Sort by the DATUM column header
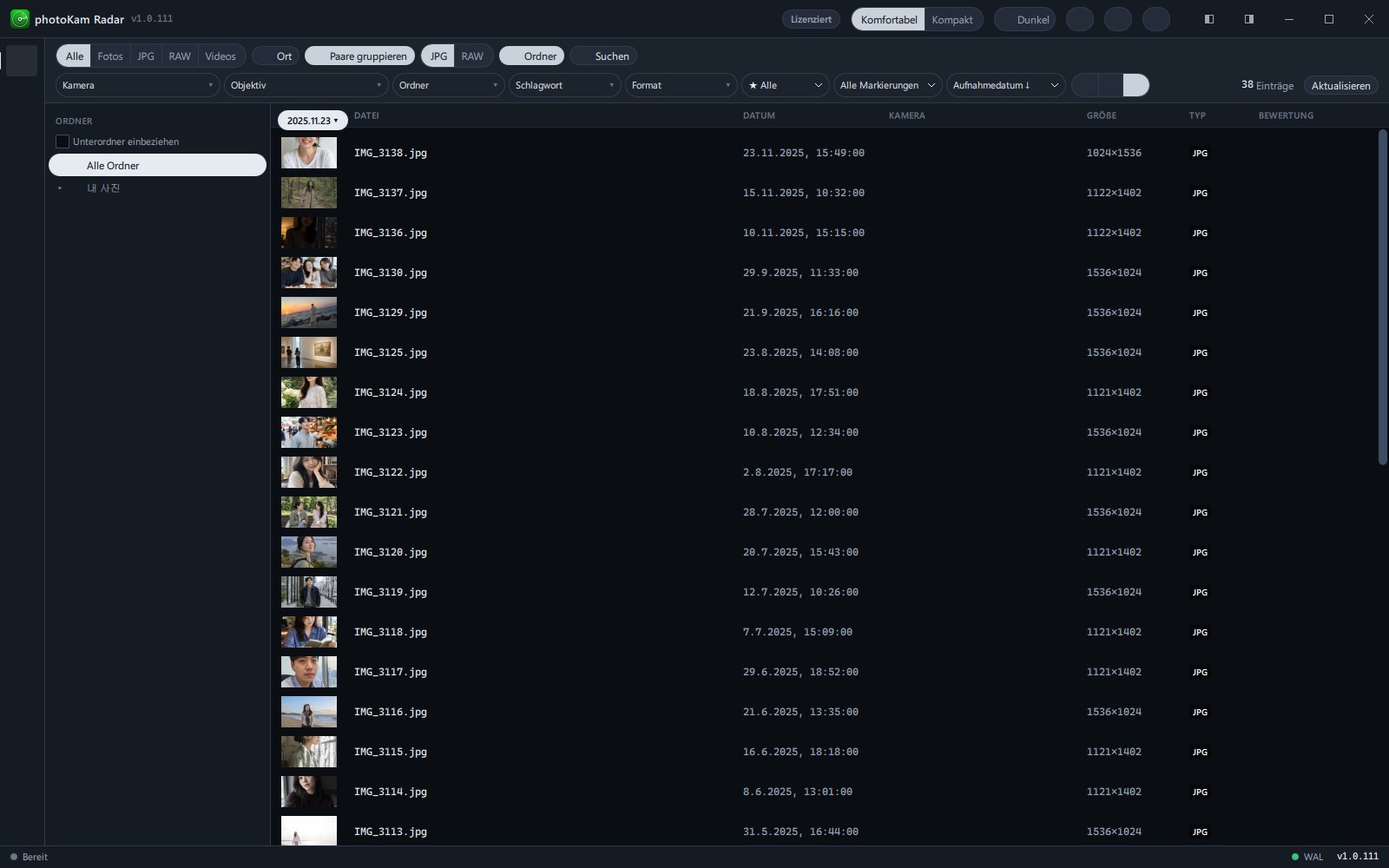The width and height of the screenshot is (1389, 868). click(759, 115)
